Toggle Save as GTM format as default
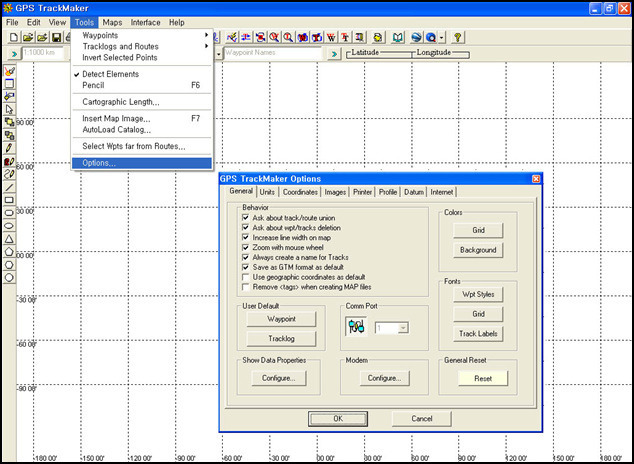The image size is (634, 464). click(245, 267)
